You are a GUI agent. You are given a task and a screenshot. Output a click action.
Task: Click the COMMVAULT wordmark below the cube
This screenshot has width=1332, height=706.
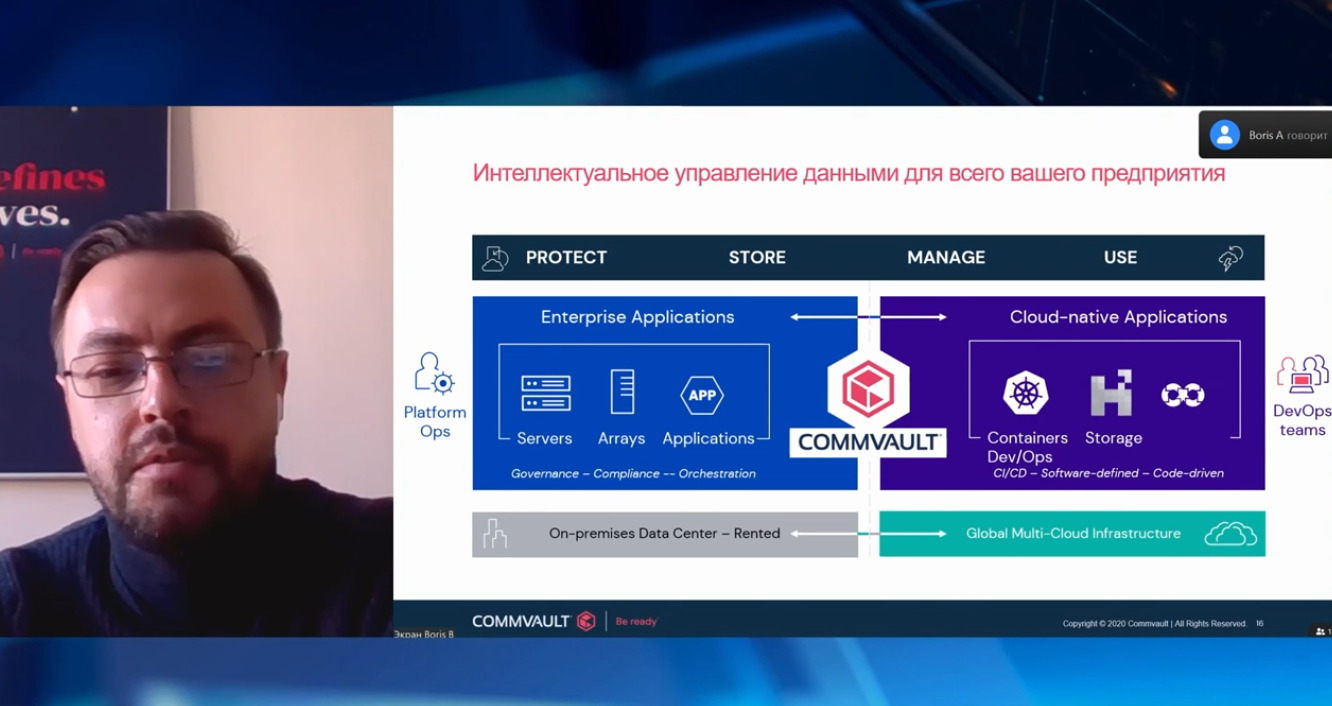click(x=868, y=442)
